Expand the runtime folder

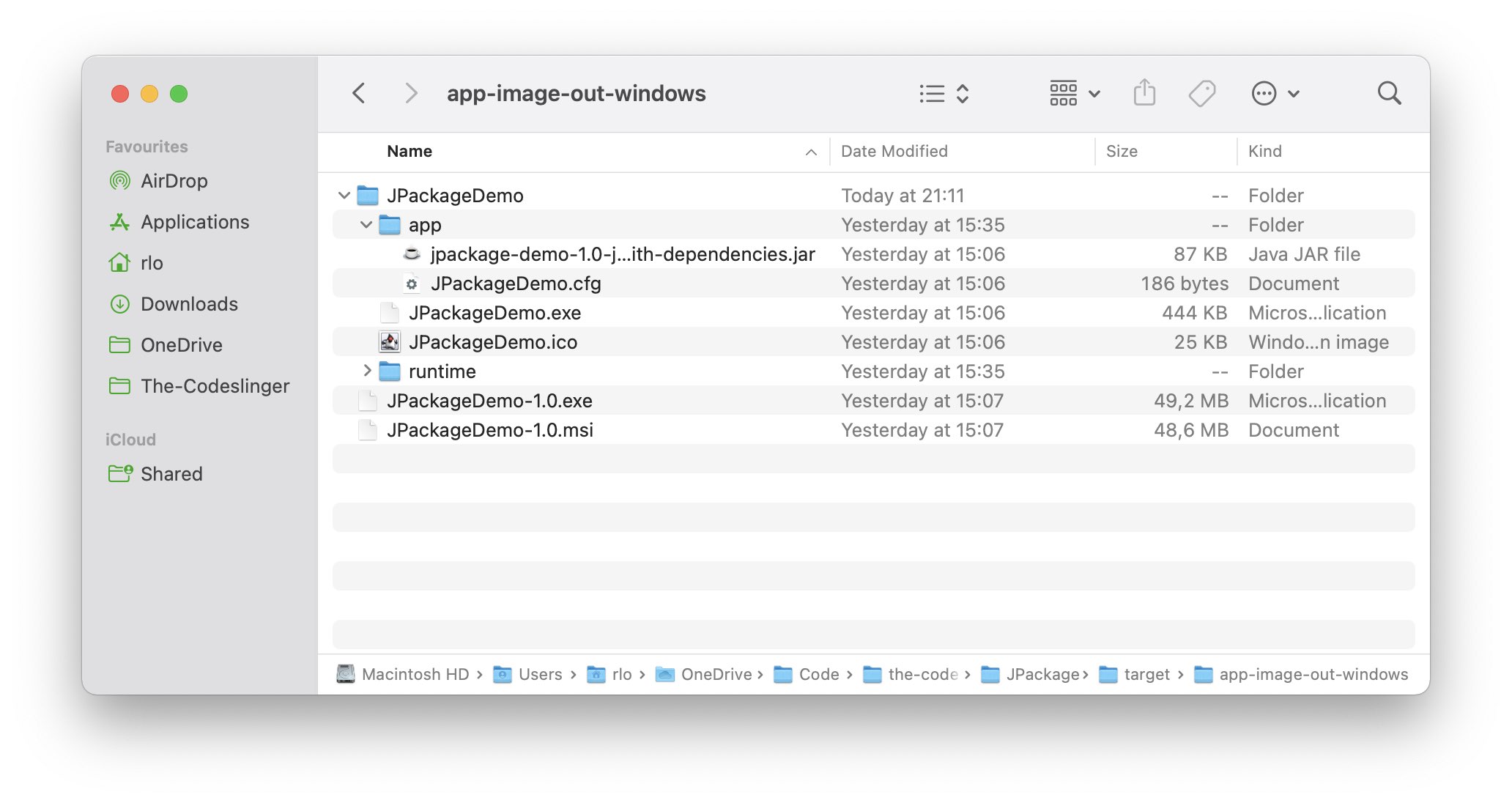click(x=367, y=371)
